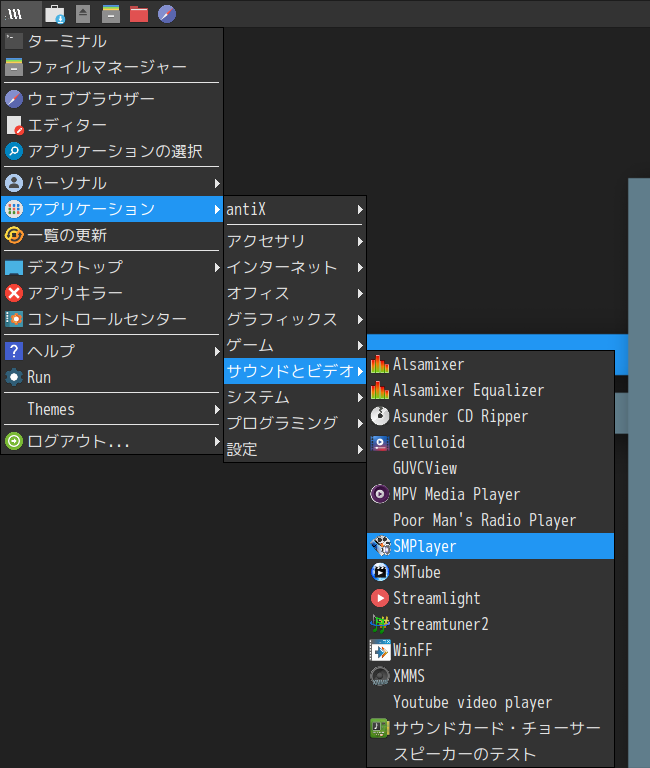Expand the antiX submenu arrow
Image resolution: width=650 pixels, height=768 pixels.
point(360,209)
